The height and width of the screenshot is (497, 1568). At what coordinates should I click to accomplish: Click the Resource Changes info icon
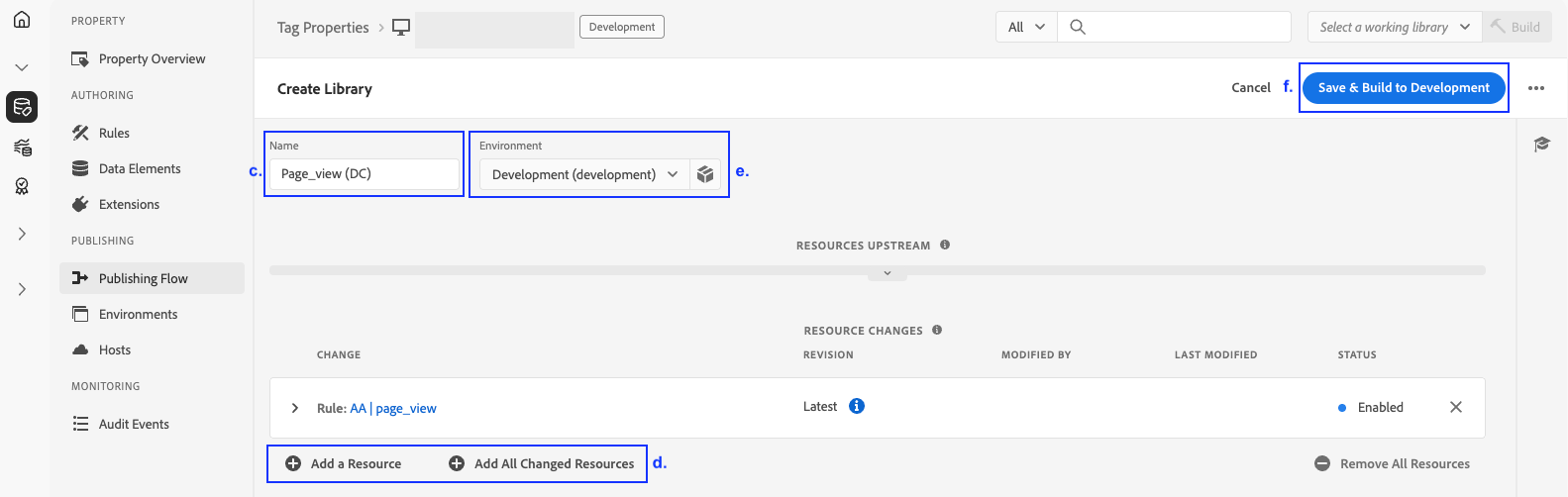[x=937, y=330]
